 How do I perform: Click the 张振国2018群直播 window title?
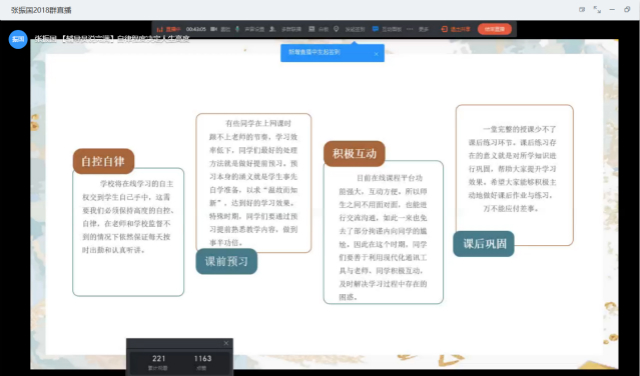click(41, 10)
